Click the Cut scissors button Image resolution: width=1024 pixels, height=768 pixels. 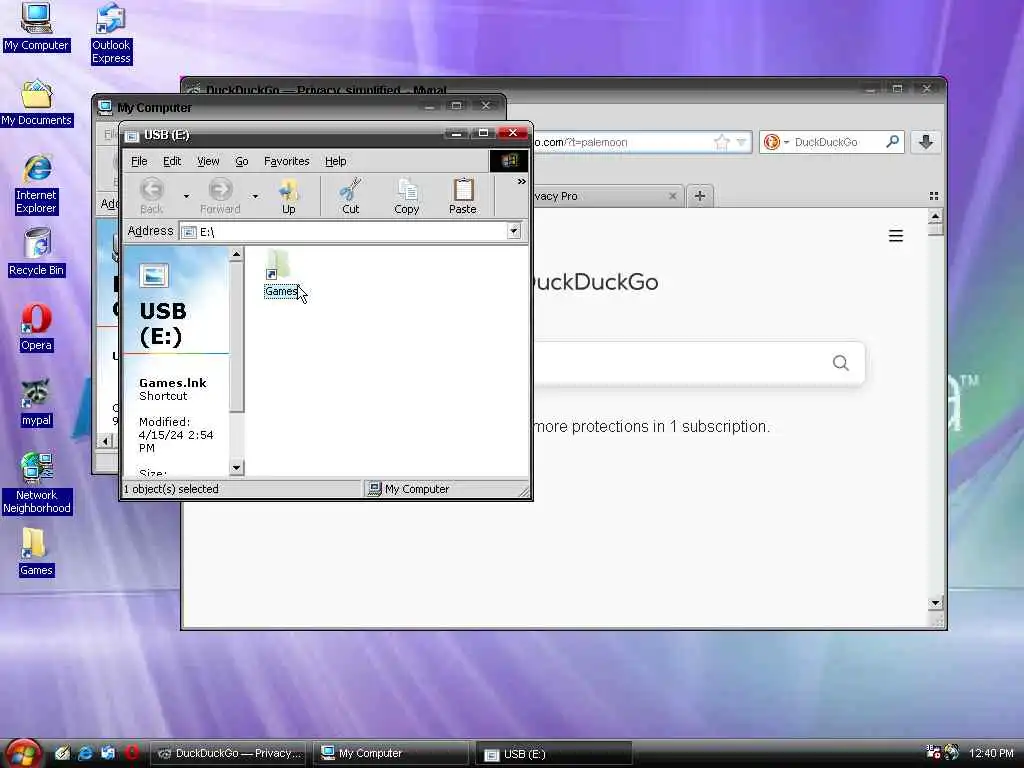coord(351,196)
